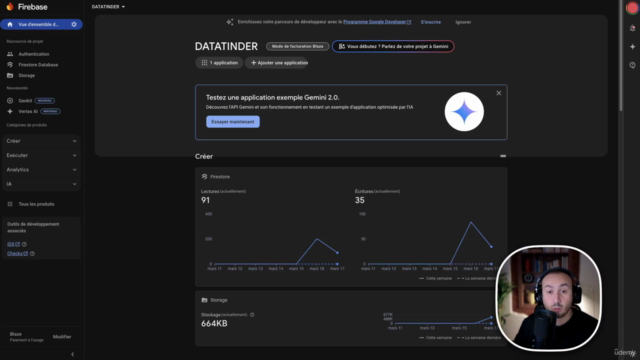Close the Gemini 2.0 promo card
The width and height of the screenshot is (640, 360).
pos(498,93)
